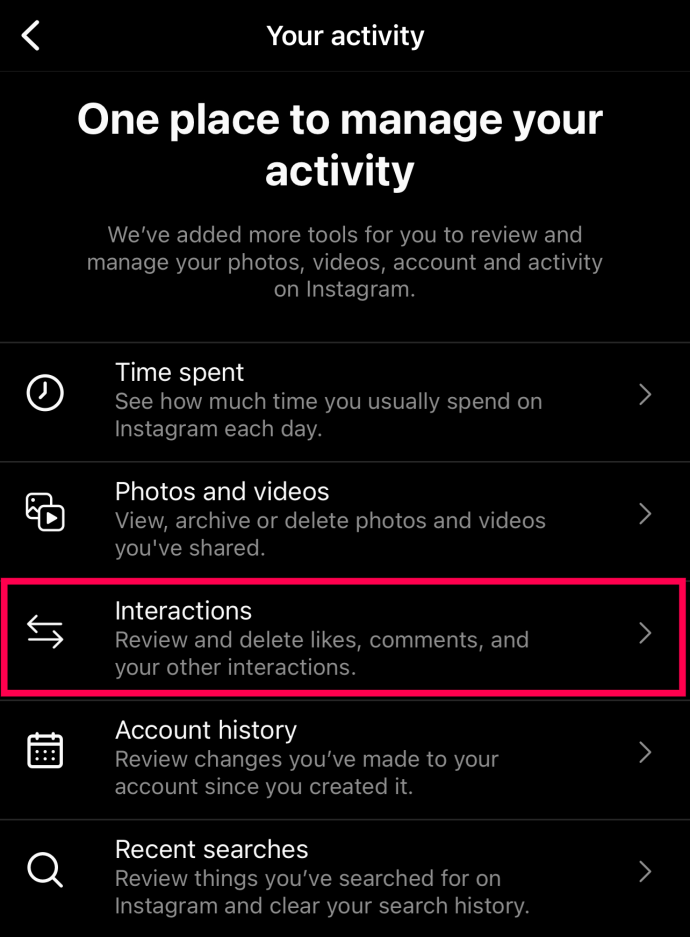Select the Photos and videos entry
Image resolution: width=690 pixels, height=937 pixels.
(x=345, y=521)
